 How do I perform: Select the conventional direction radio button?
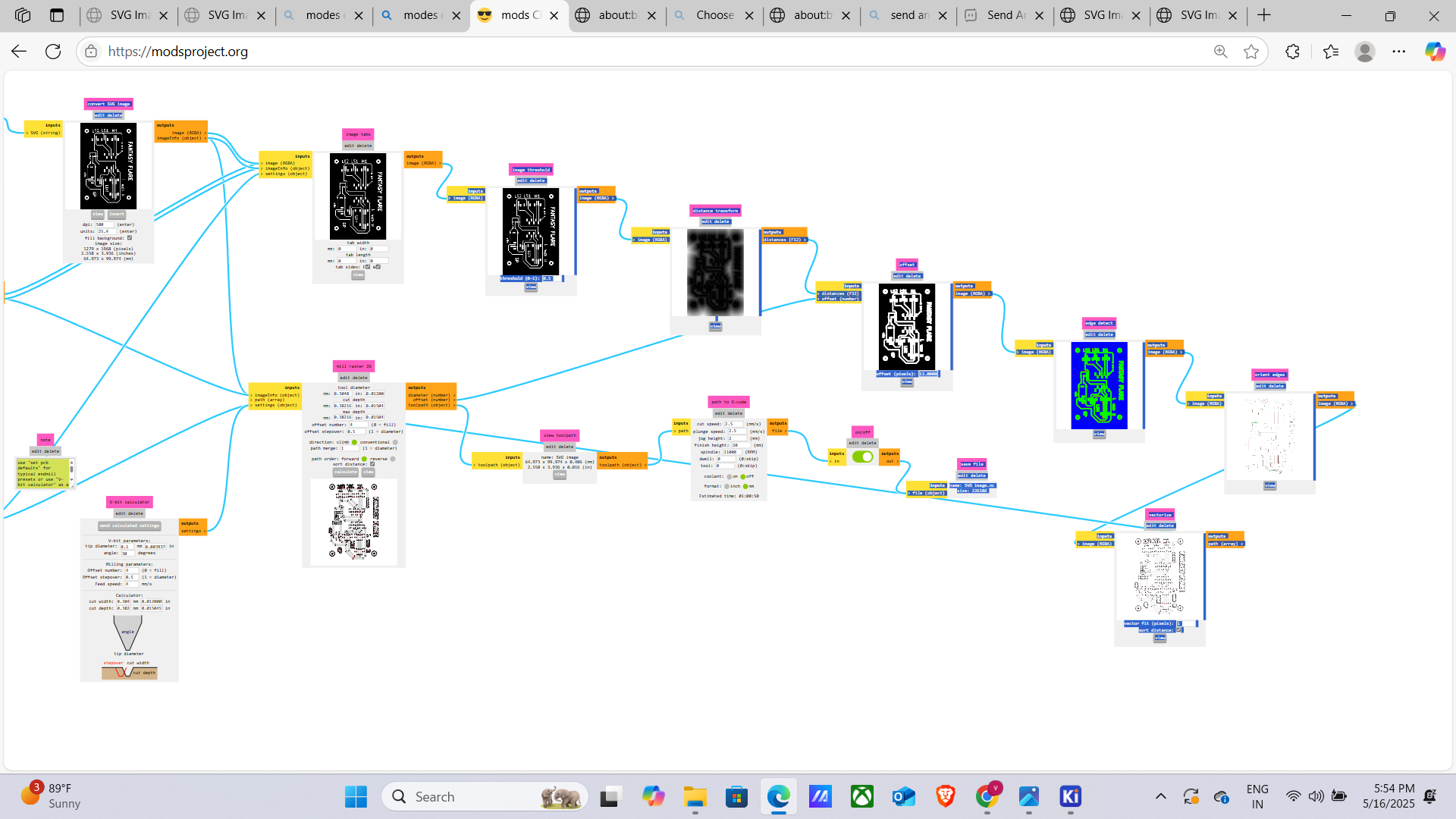coord(395,442)
